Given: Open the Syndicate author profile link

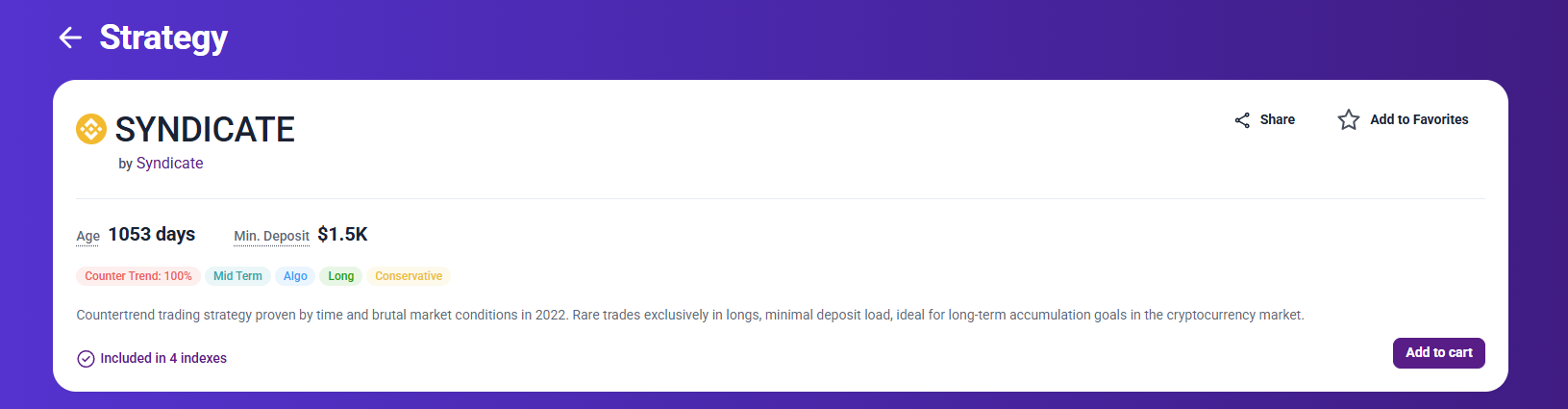Looking at the screenshot, I should pos(169,164).
